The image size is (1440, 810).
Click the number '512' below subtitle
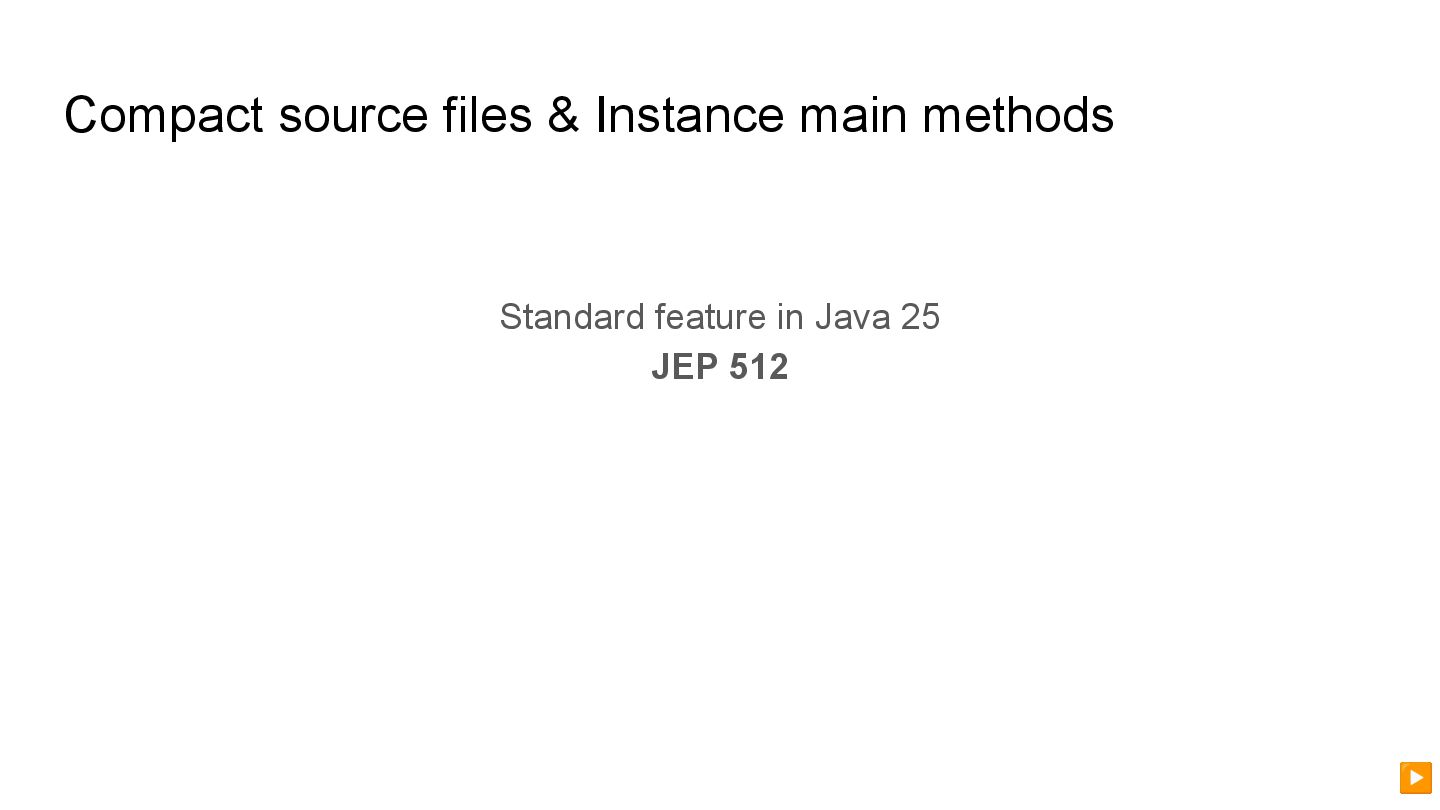[x=759, y=367]
